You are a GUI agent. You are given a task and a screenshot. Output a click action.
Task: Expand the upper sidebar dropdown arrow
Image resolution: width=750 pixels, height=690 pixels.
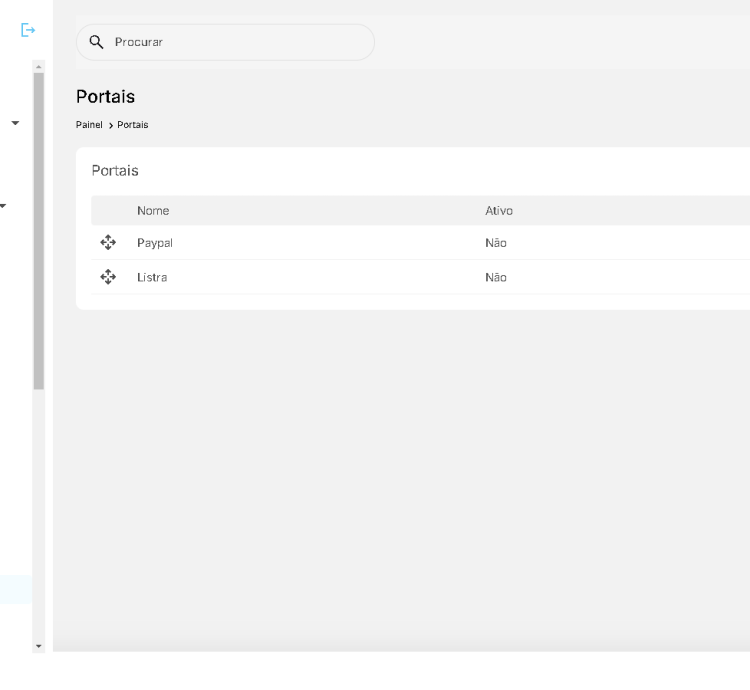pos(15,123)
